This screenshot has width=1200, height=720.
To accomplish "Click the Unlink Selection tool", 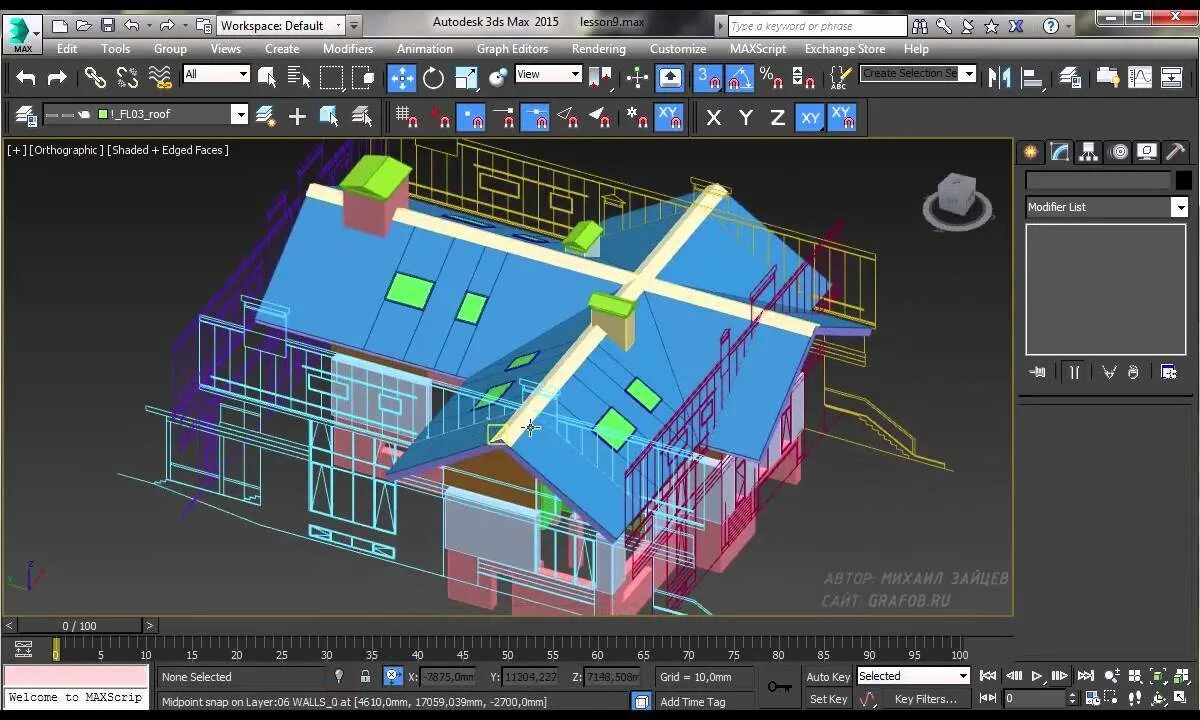I will (x=127, y=77).
